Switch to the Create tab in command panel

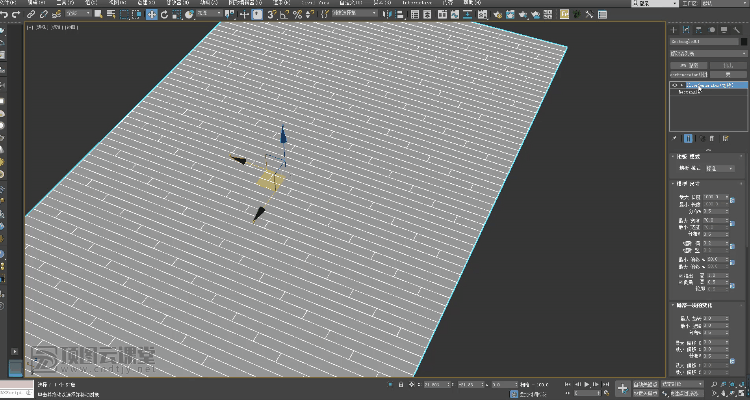[x=673, y=29]
